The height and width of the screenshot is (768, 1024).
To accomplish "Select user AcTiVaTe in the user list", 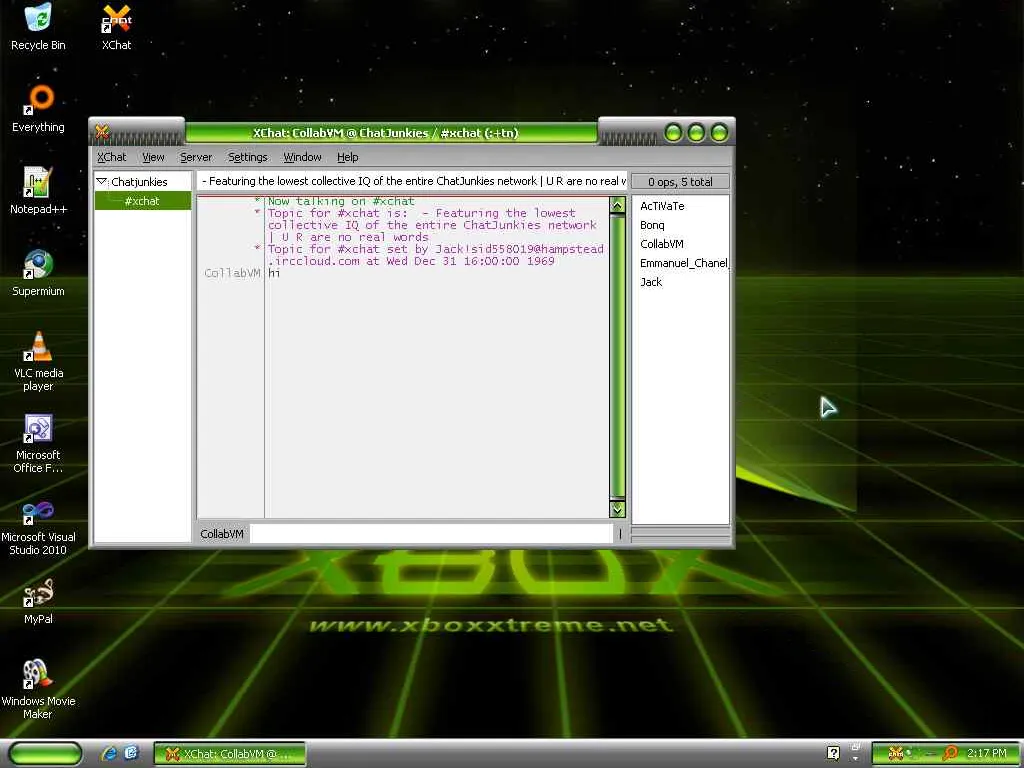I will point(662,206).
